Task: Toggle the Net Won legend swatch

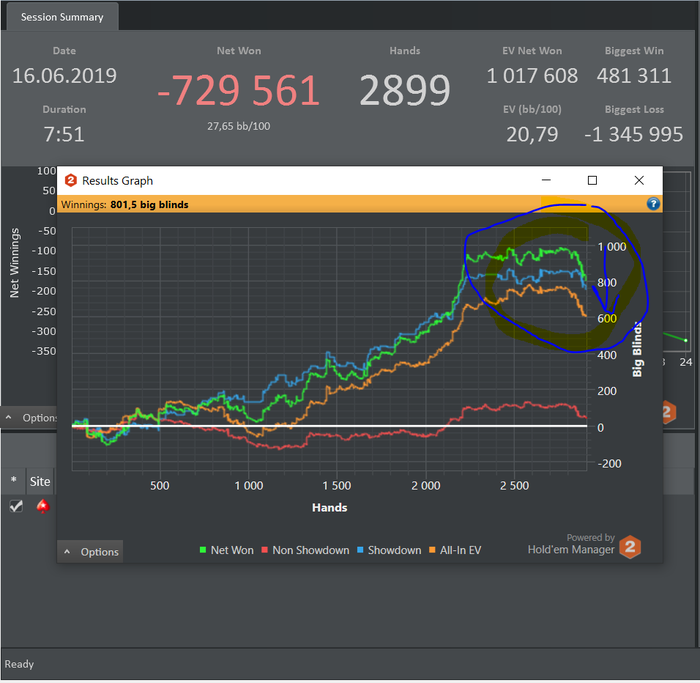Action: coord(203,550)
